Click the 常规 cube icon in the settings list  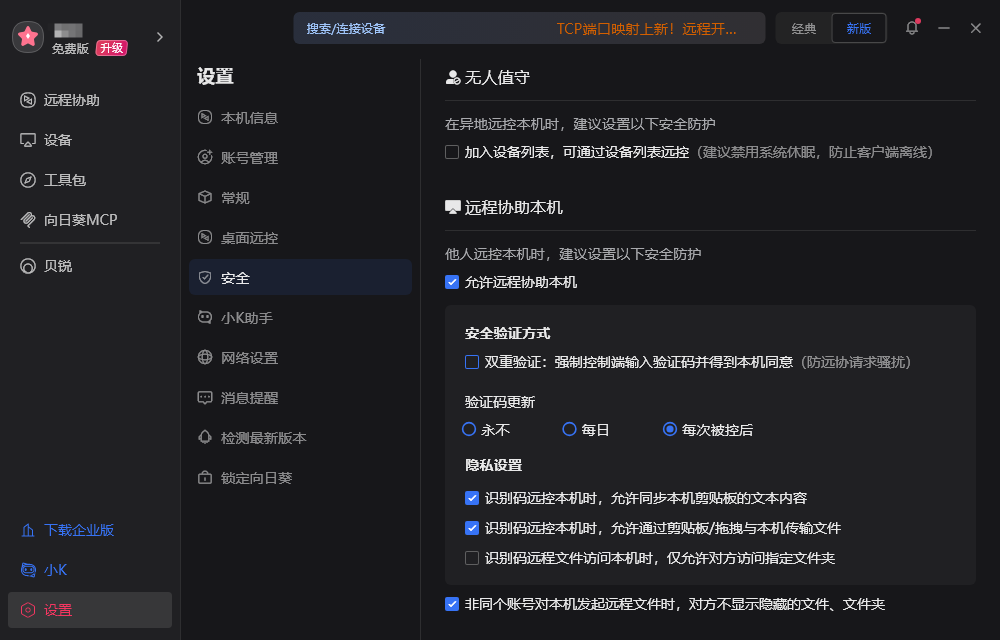coord(205,198)
